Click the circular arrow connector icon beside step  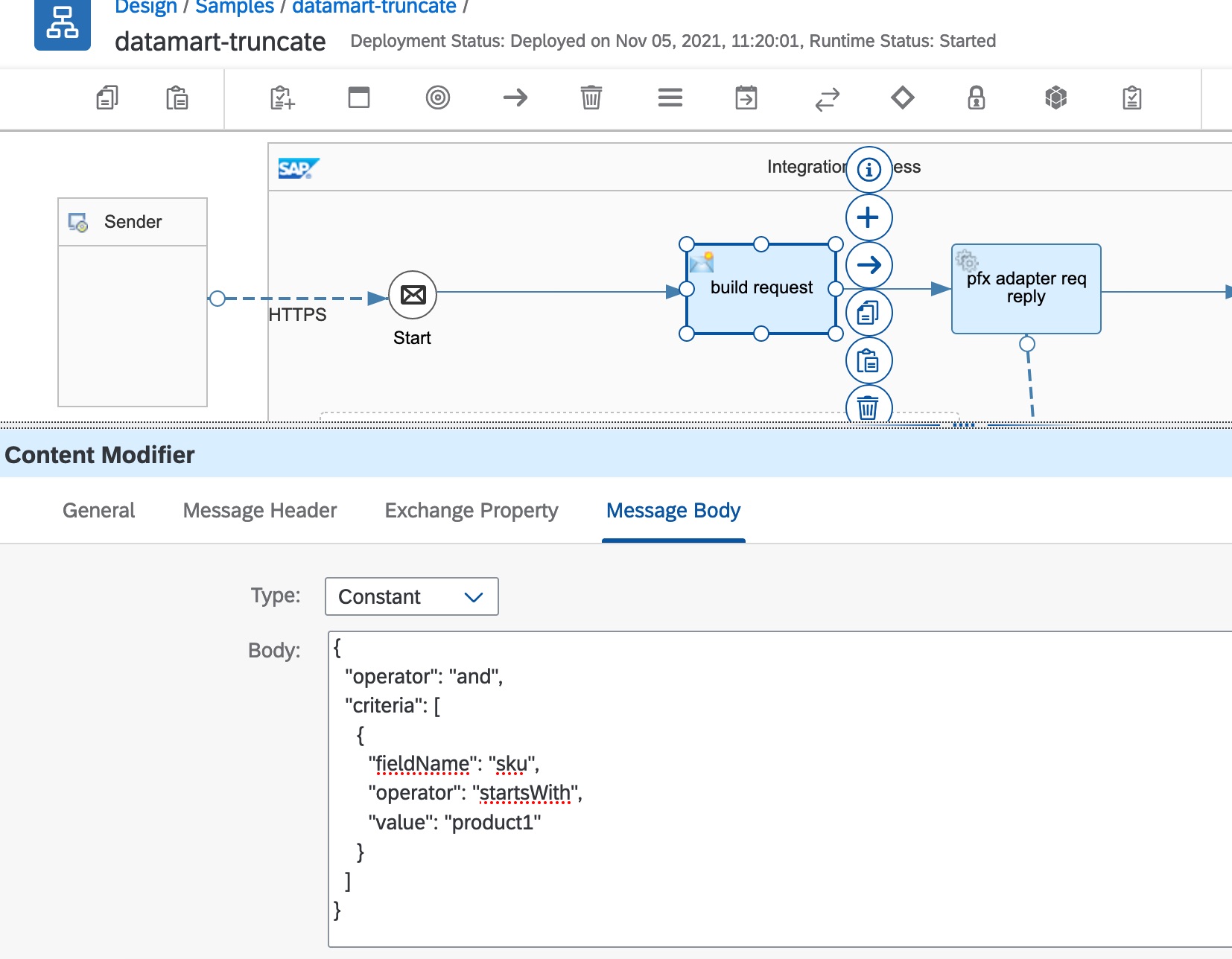tap(869, 265)
